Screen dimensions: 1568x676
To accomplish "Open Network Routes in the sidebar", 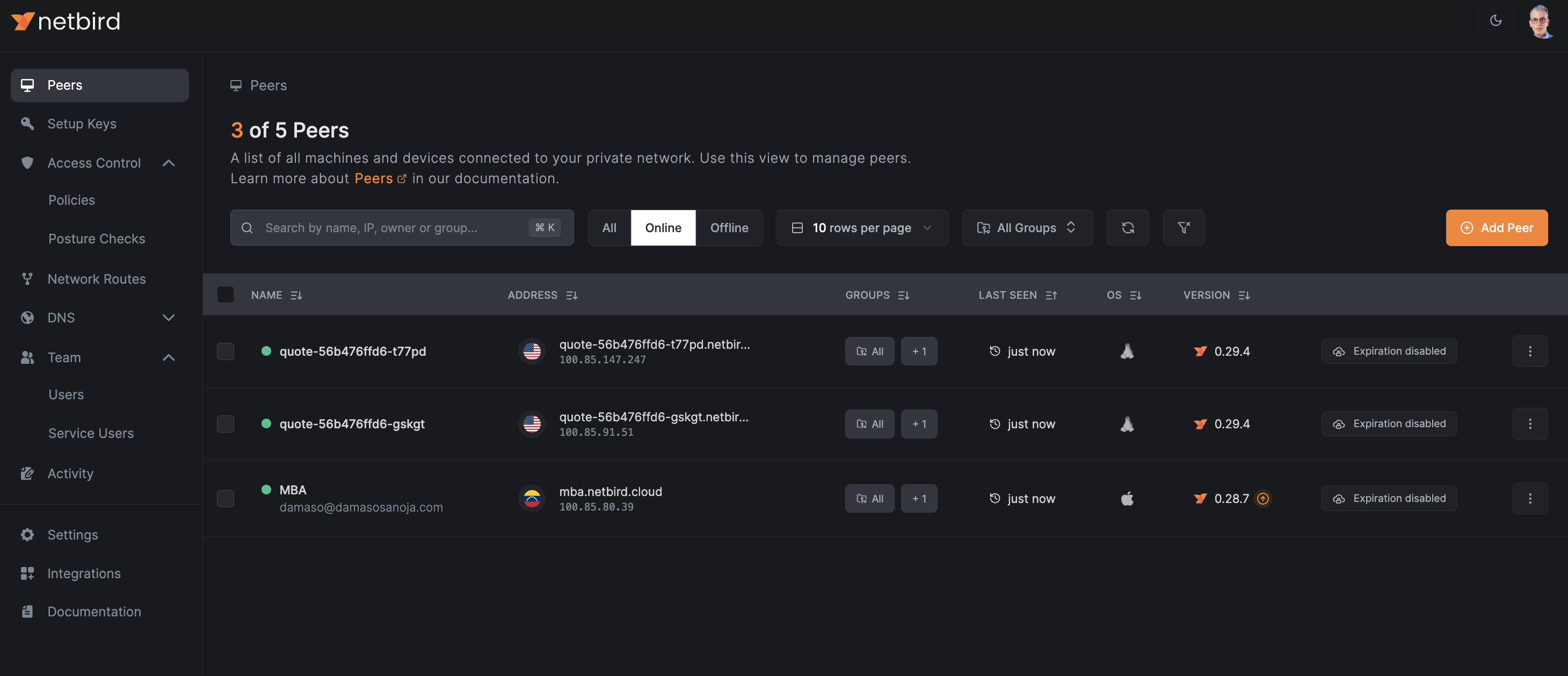I will (x=96, y=279).
